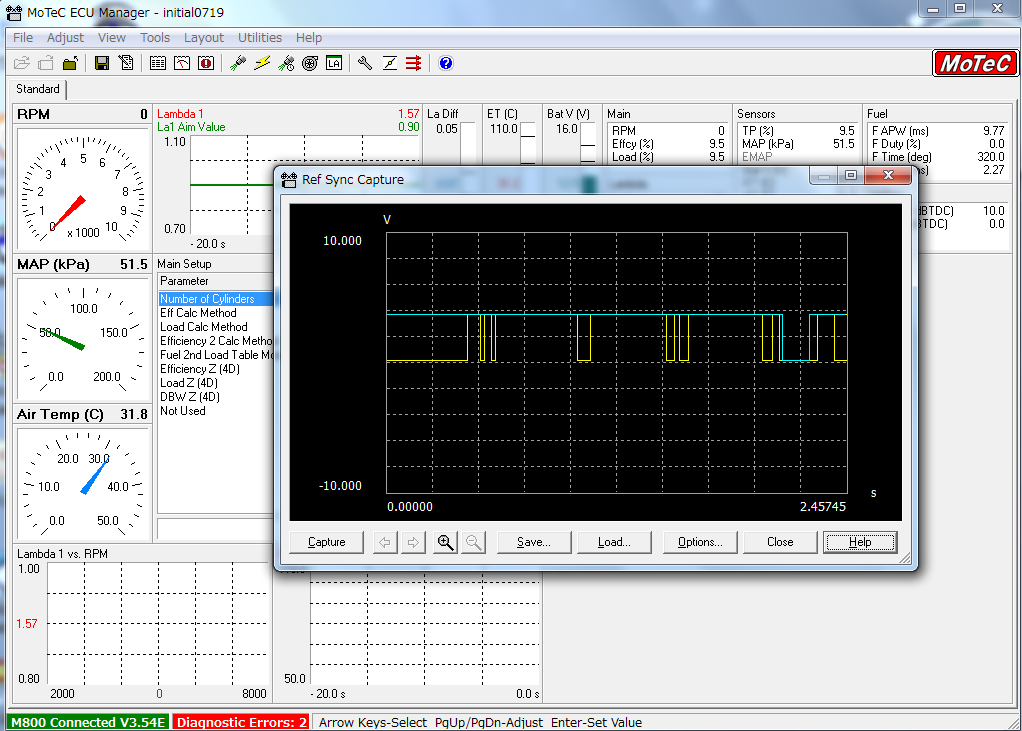
Task: Open the LA lambda setup icon
Action: (x=334, y=63)
